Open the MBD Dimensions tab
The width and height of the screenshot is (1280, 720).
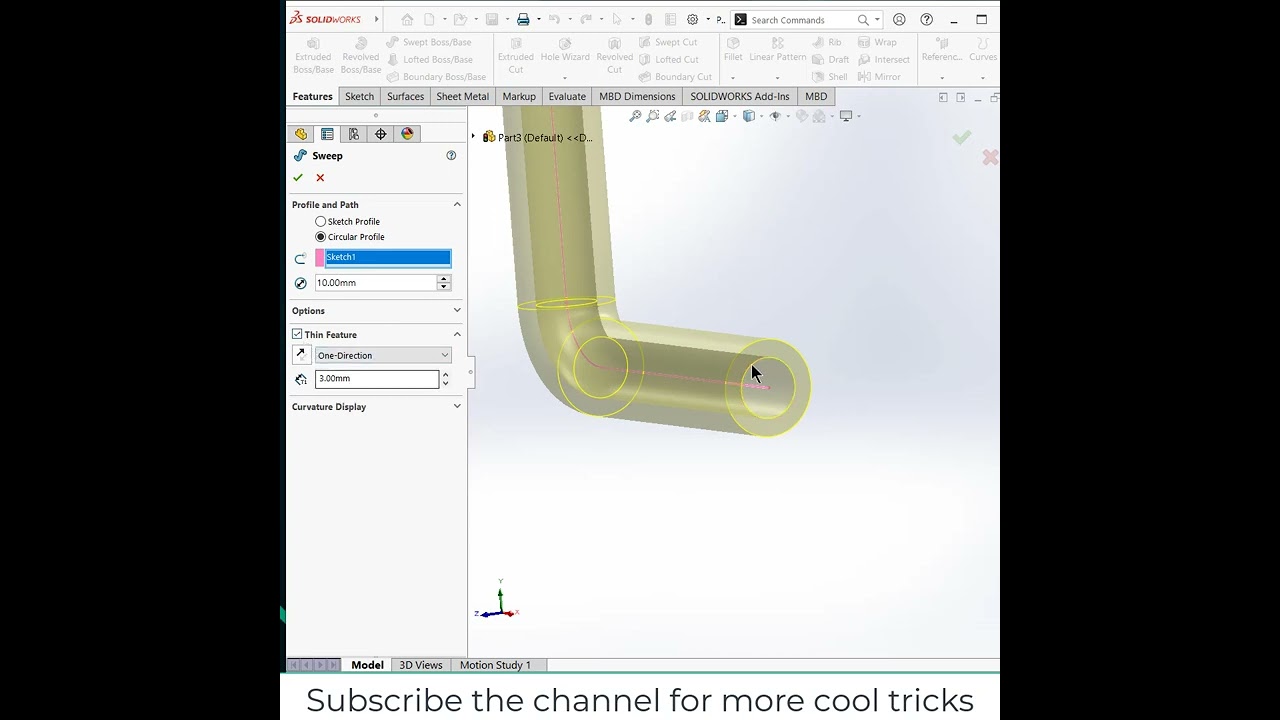[637, 97]
